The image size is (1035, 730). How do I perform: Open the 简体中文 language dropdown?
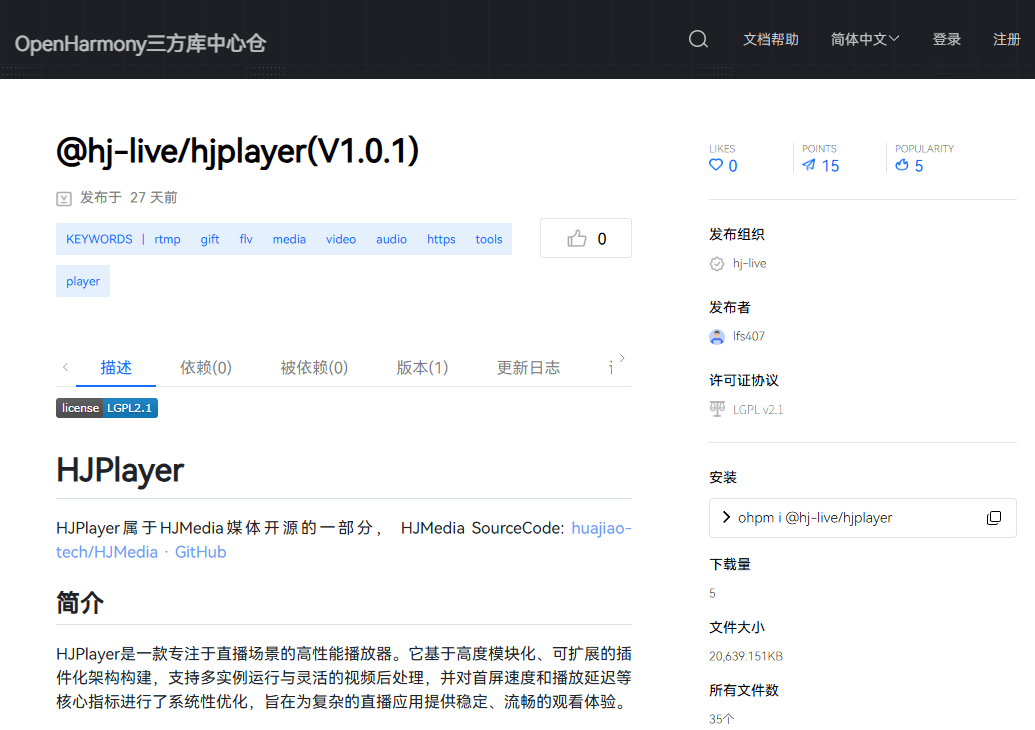[x=865, y=39]
